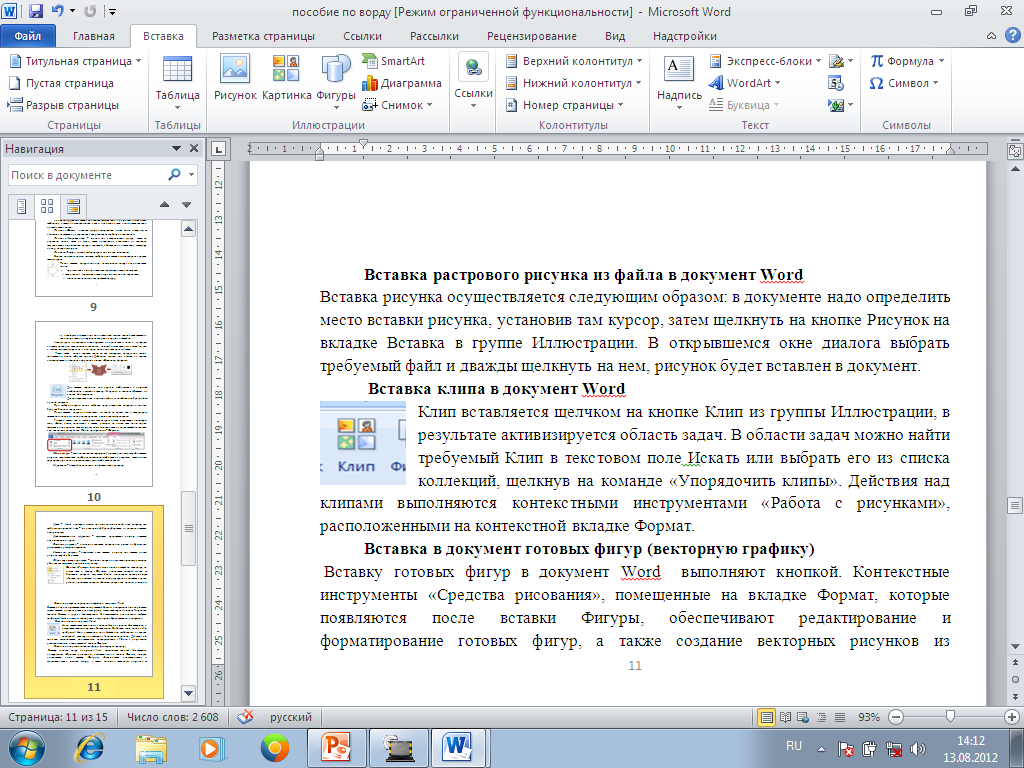Collapse the ribbon with the caret button
Viewport: 1024px width, 768px height.
click(x=991, y=36)
